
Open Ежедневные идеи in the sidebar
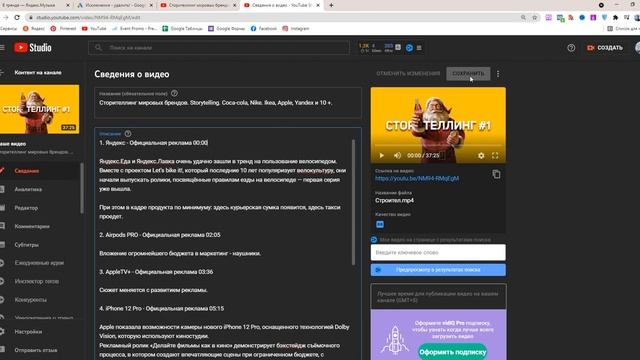pyautogui.click(x=40, y=263)
